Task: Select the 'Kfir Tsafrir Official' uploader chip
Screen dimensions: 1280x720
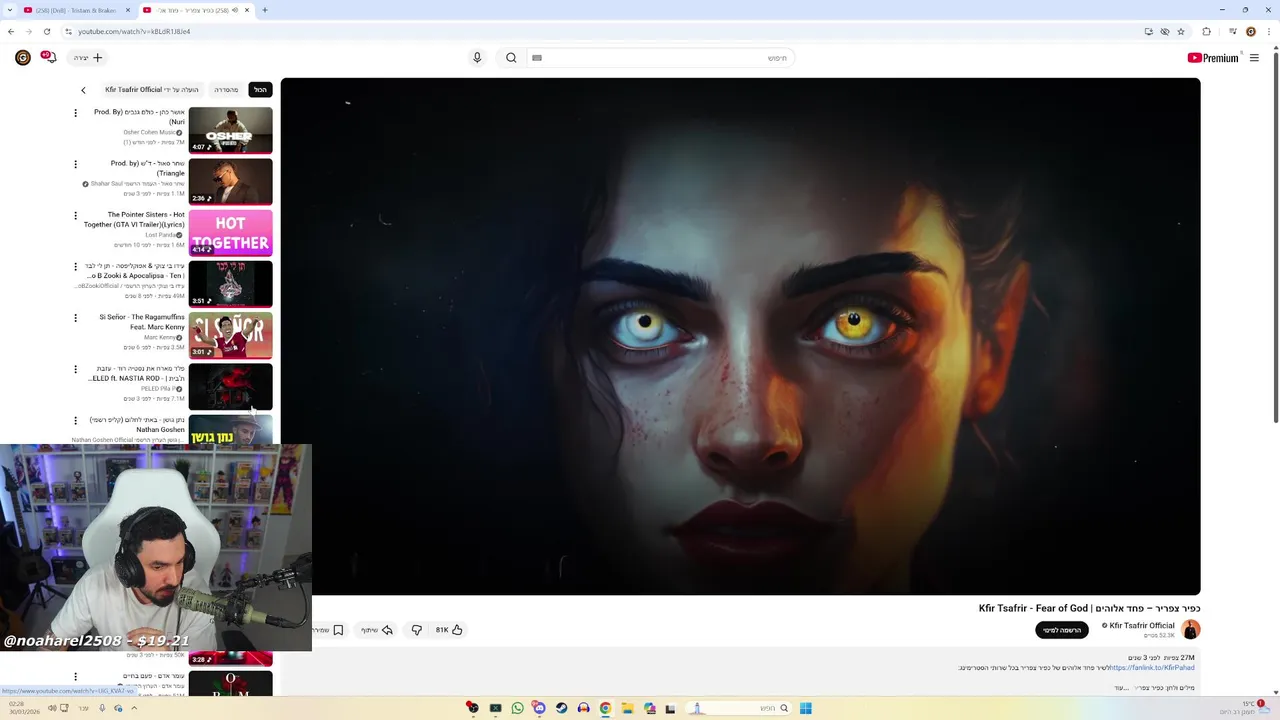Action: (x=152, y=90)
